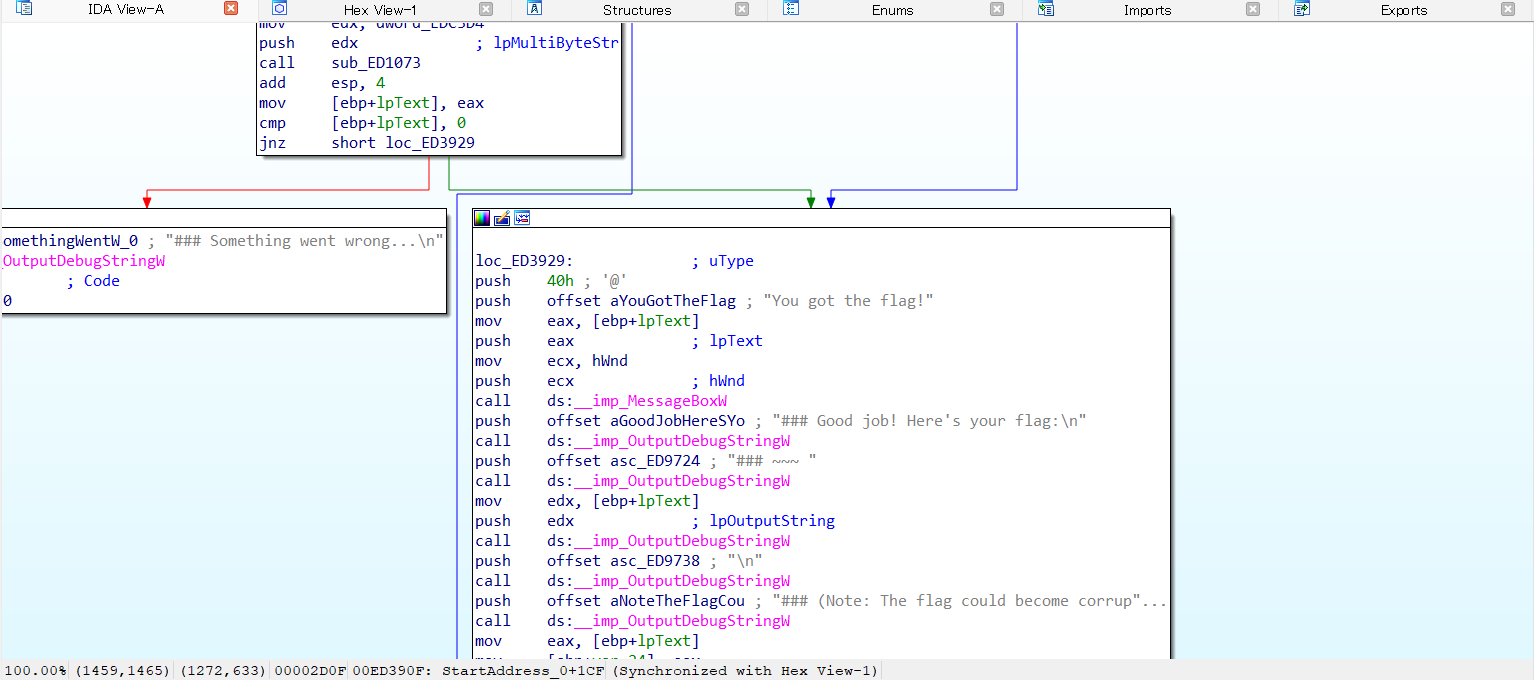
Task: Select the loc_ED3929: label
Action: [524, 261]
